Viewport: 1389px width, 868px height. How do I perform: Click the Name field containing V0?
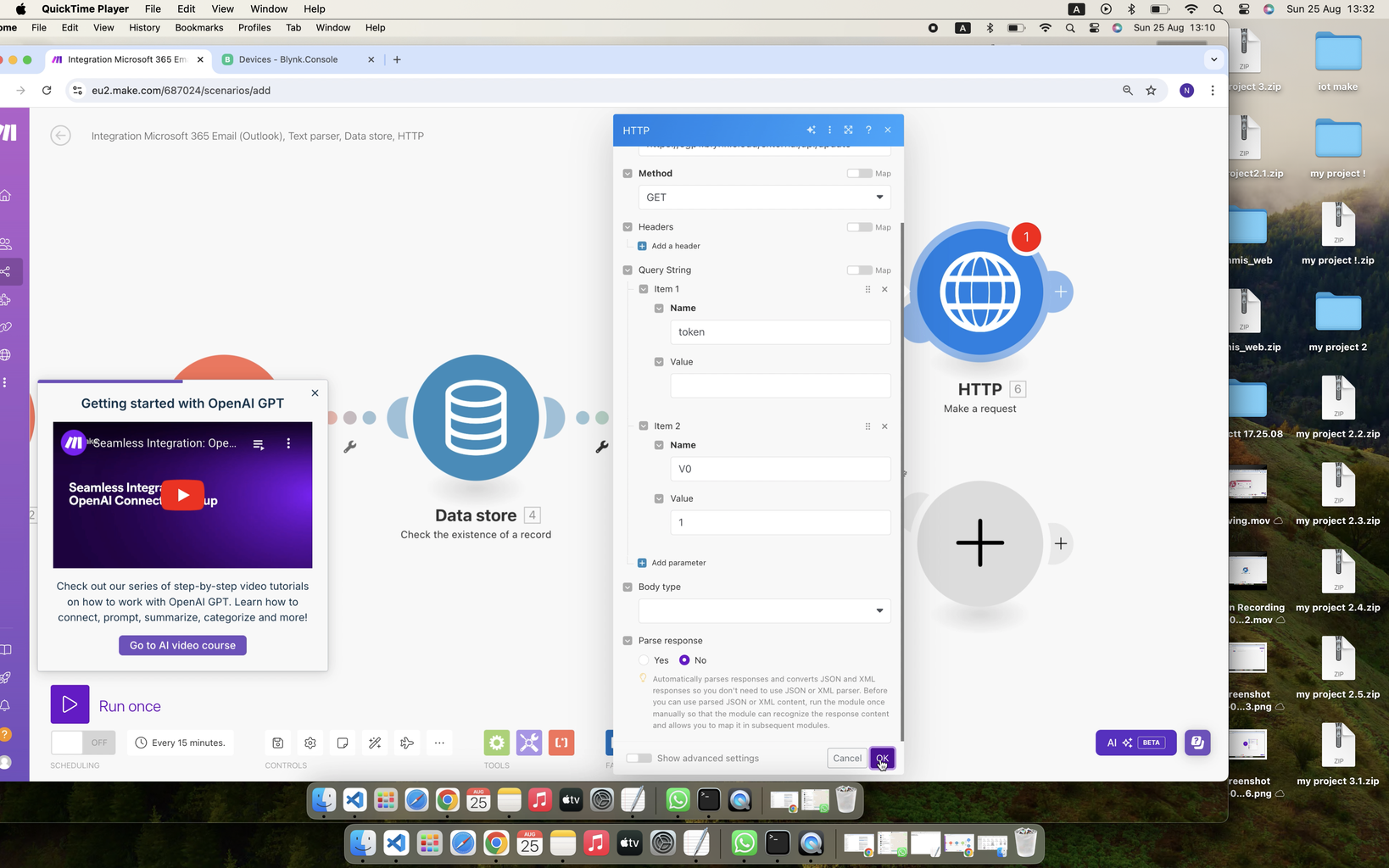click(780, 469)
